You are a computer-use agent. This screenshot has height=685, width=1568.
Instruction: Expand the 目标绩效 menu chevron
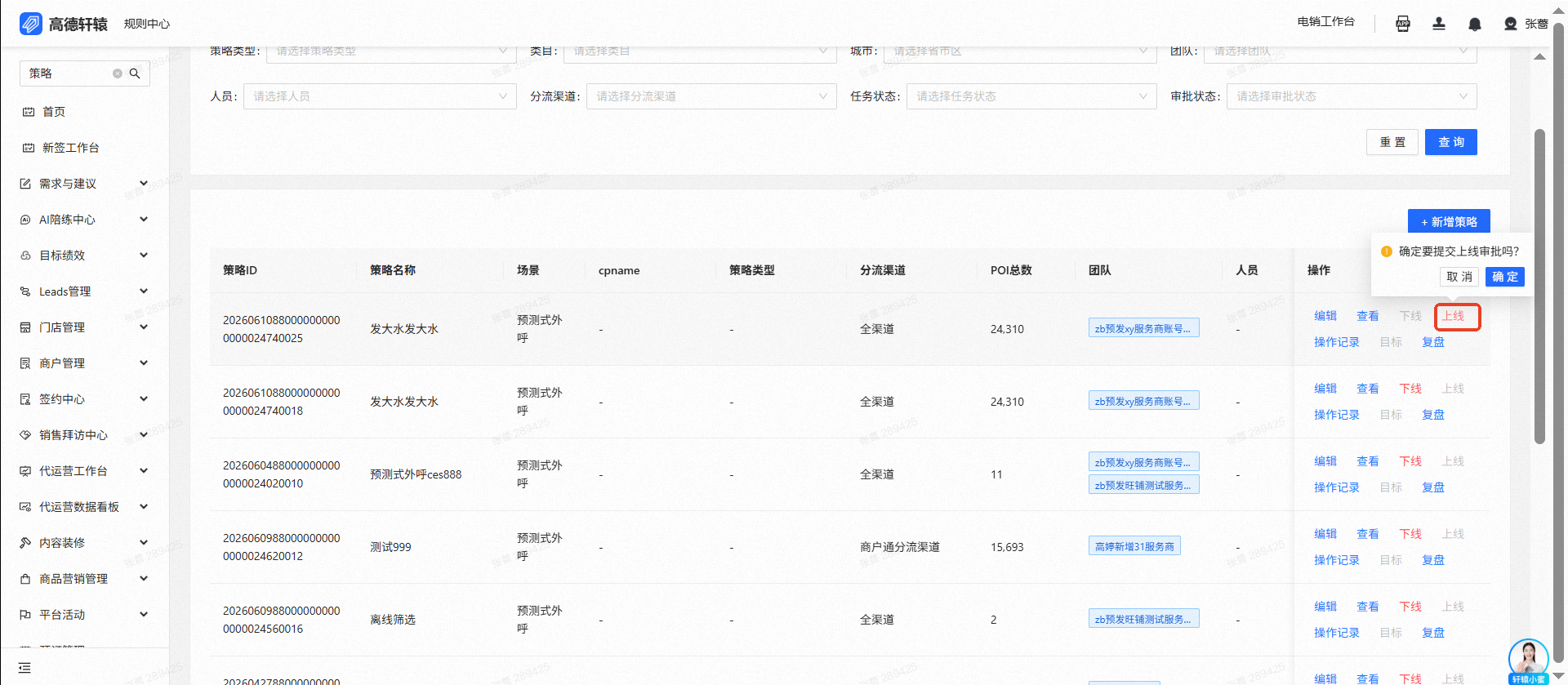(x=144, y=256)
